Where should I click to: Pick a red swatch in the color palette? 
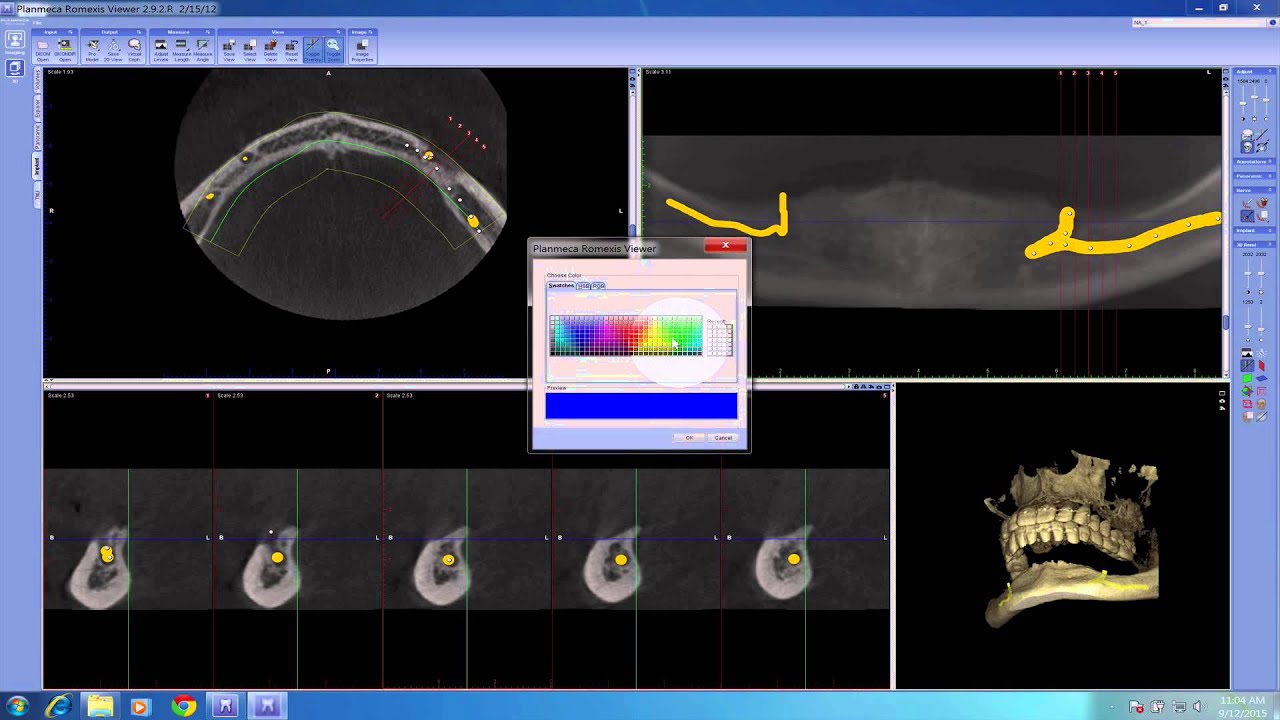(x=635, y=335)
